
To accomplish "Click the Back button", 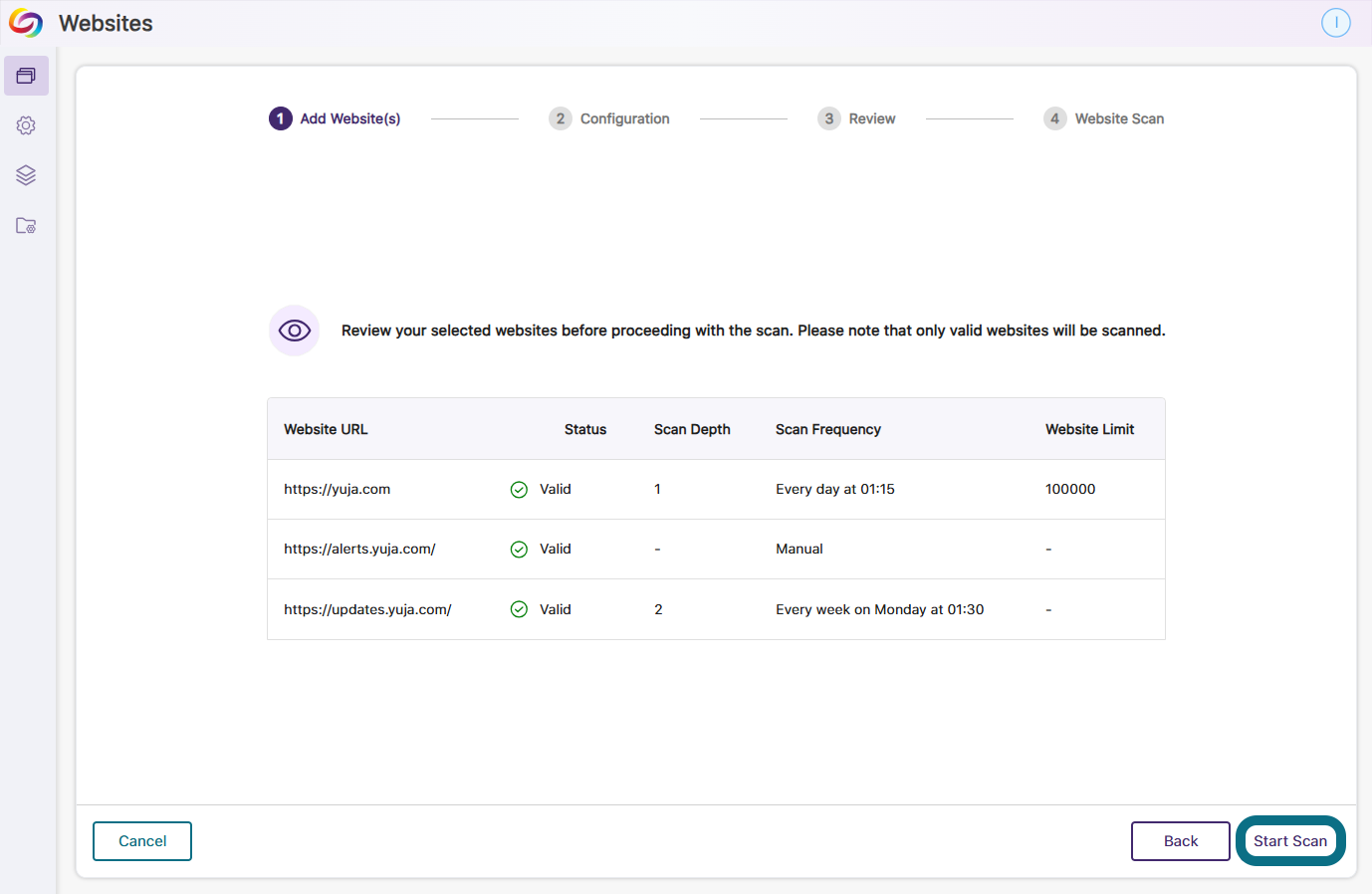I will click(x=1181, y=841).
